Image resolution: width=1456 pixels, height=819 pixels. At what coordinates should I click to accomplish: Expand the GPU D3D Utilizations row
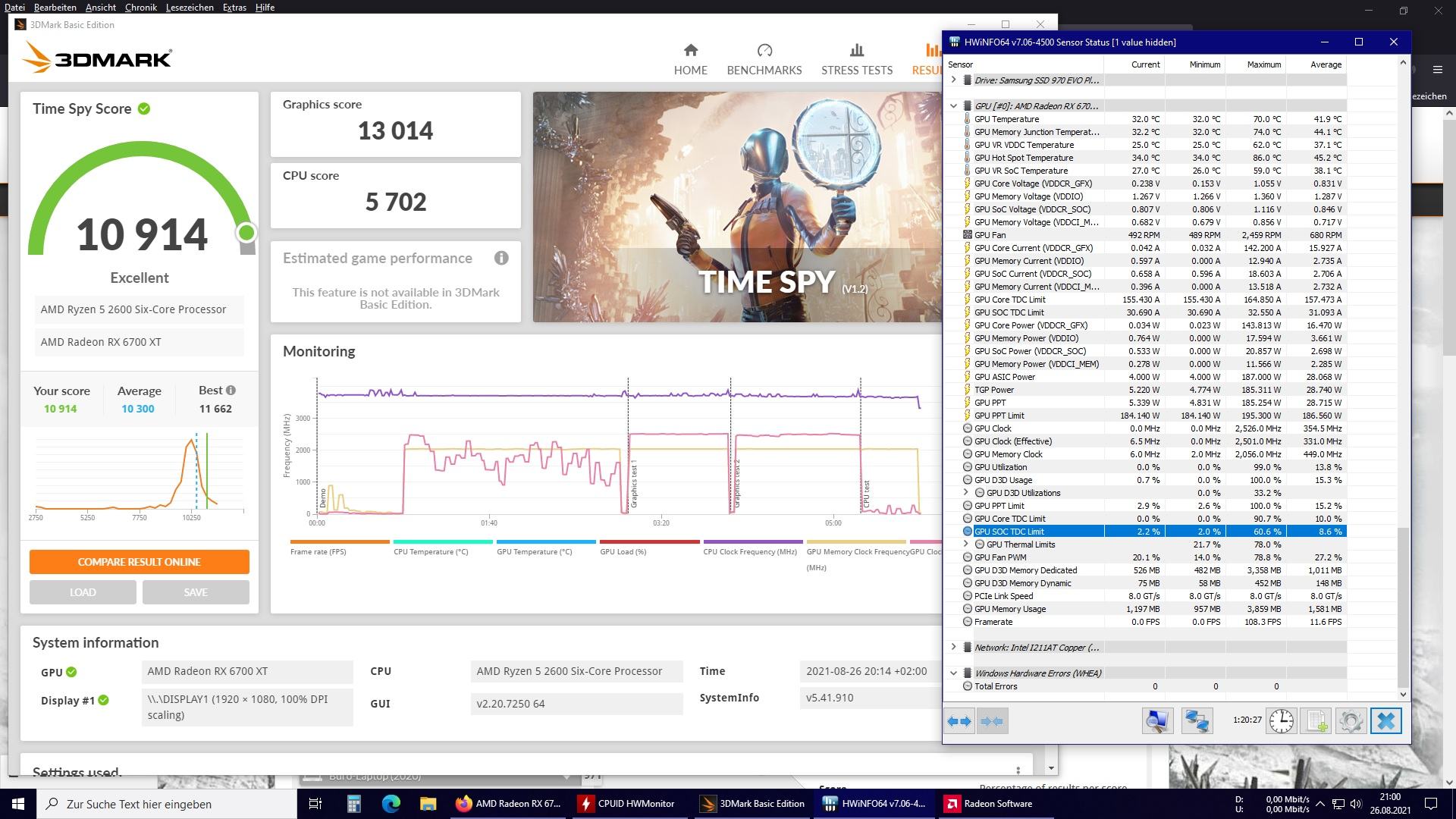click(x=965, y=492)
